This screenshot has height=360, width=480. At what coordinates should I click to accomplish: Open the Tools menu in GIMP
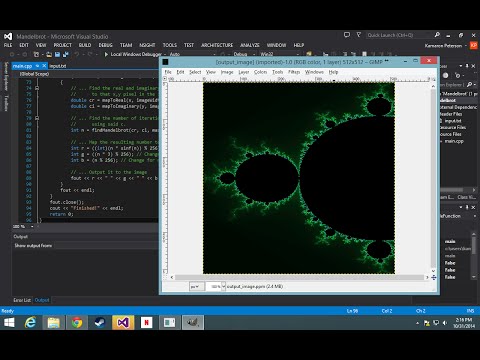(277, 72)
